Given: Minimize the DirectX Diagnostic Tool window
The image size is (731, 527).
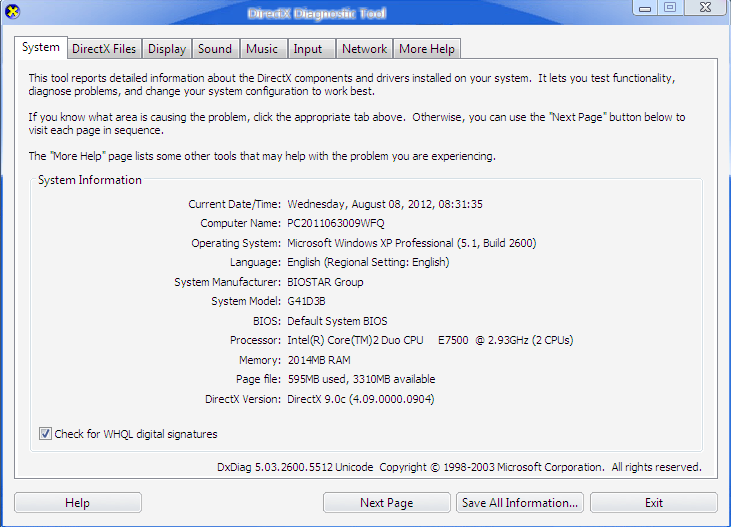Looking at the screenshot, I should [x=645, y=8].
